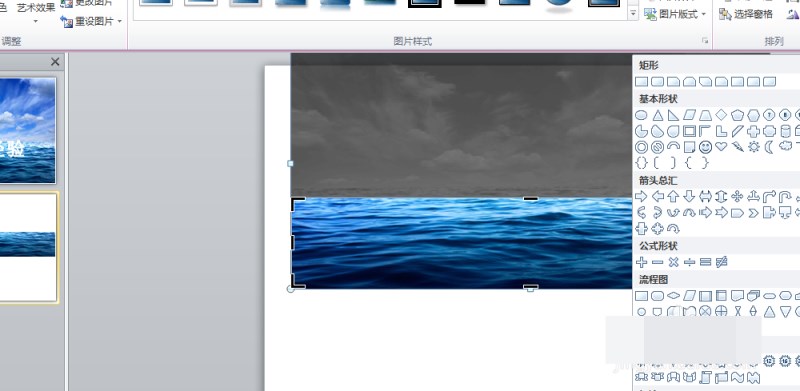800x391 pixels.
Task: Choose the cylinder can shape
Action: click(785, 132)
